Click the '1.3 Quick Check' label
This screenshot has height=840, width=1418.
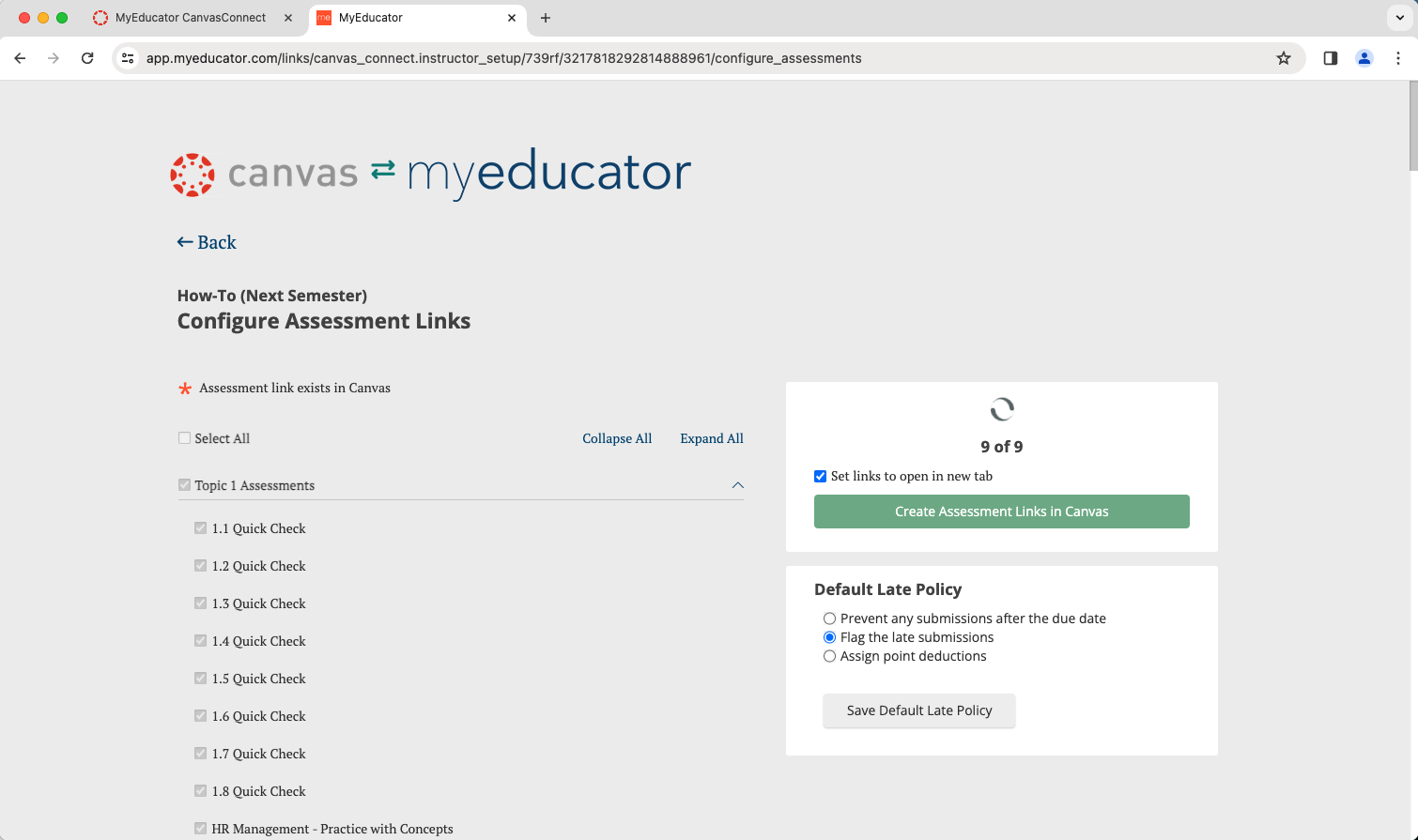[x=259, y=603]
